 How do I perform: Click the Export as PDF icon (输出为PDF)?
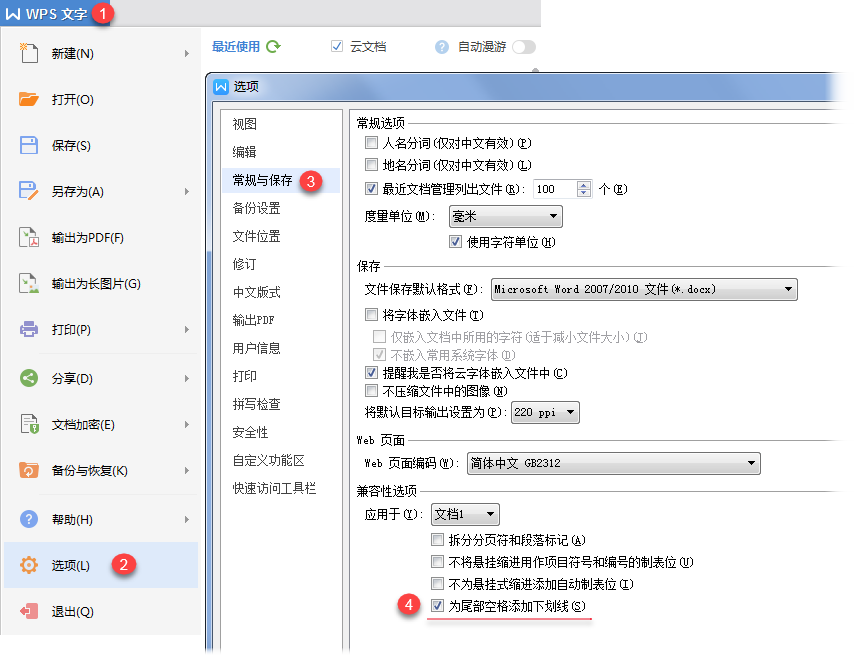point(29,238)
